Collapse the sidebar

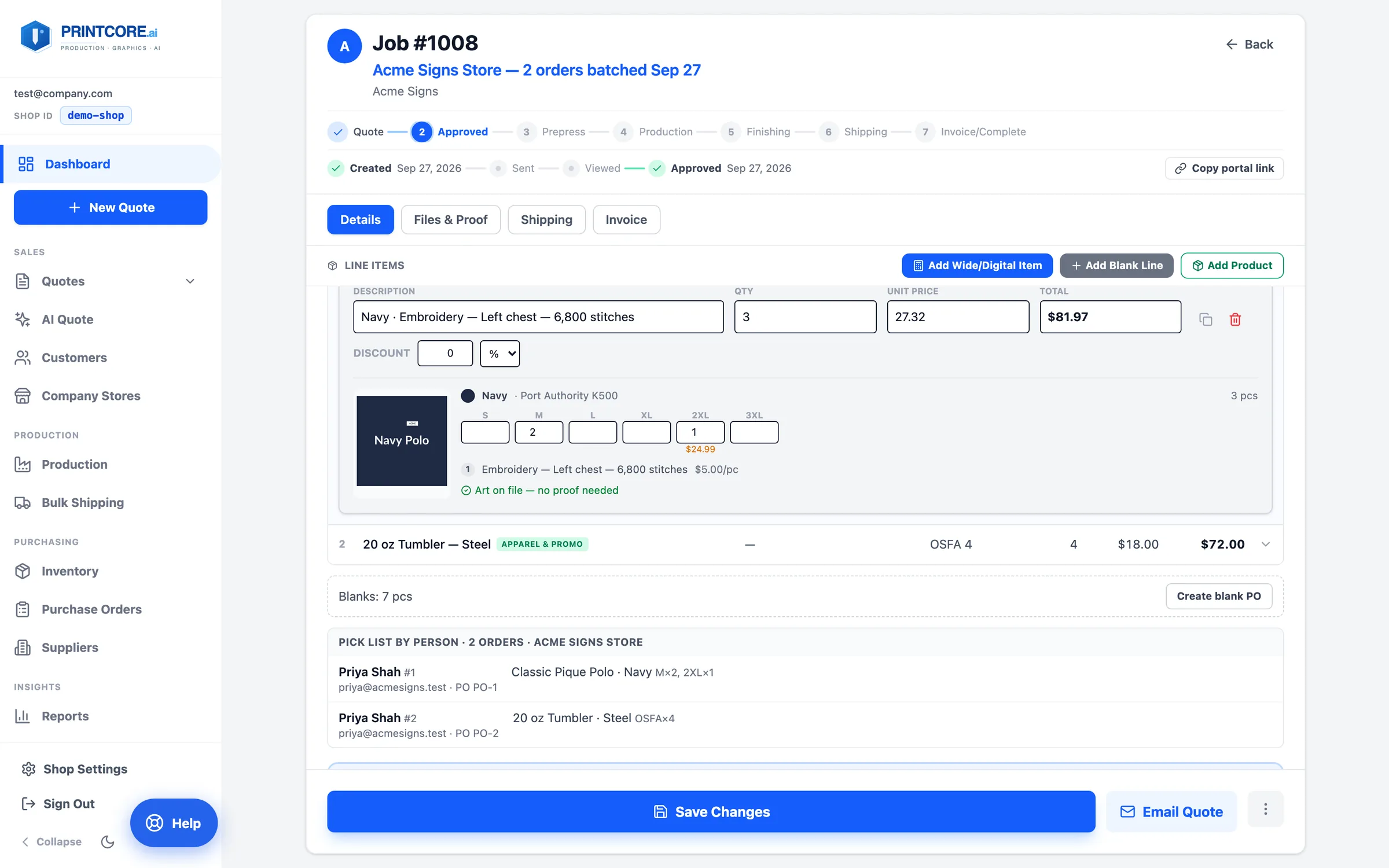51,841
